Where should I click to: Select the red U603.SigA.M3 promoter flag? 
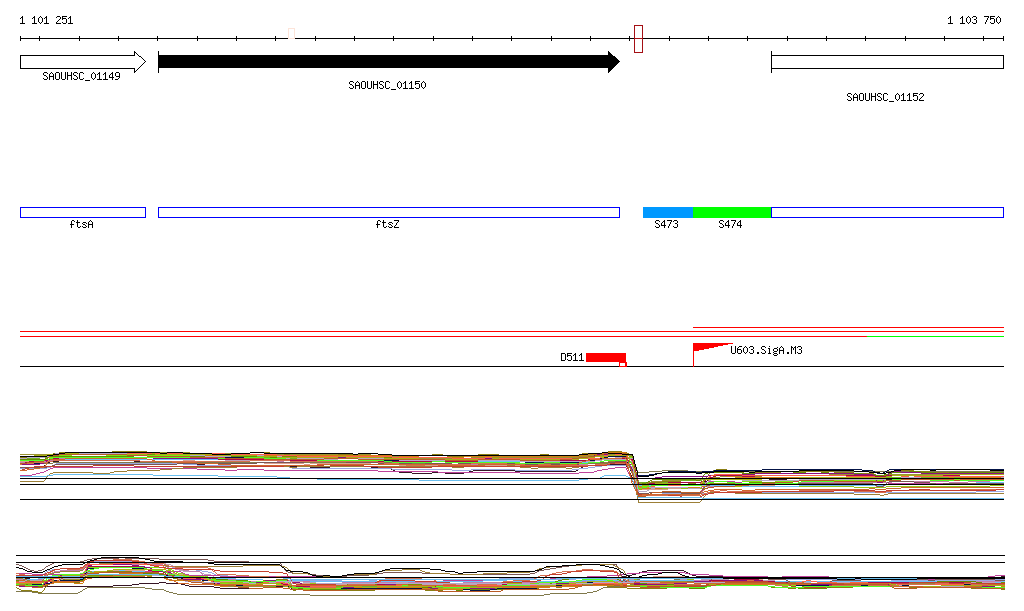pyautogui.click(x=708, y=347)
